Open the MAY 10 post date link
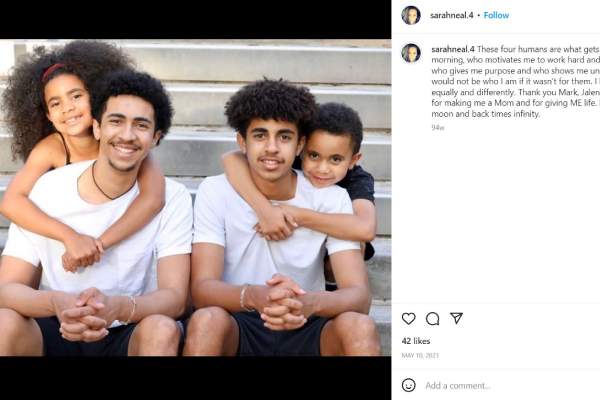This screenshot has height=400, width=600. (420, 356)
